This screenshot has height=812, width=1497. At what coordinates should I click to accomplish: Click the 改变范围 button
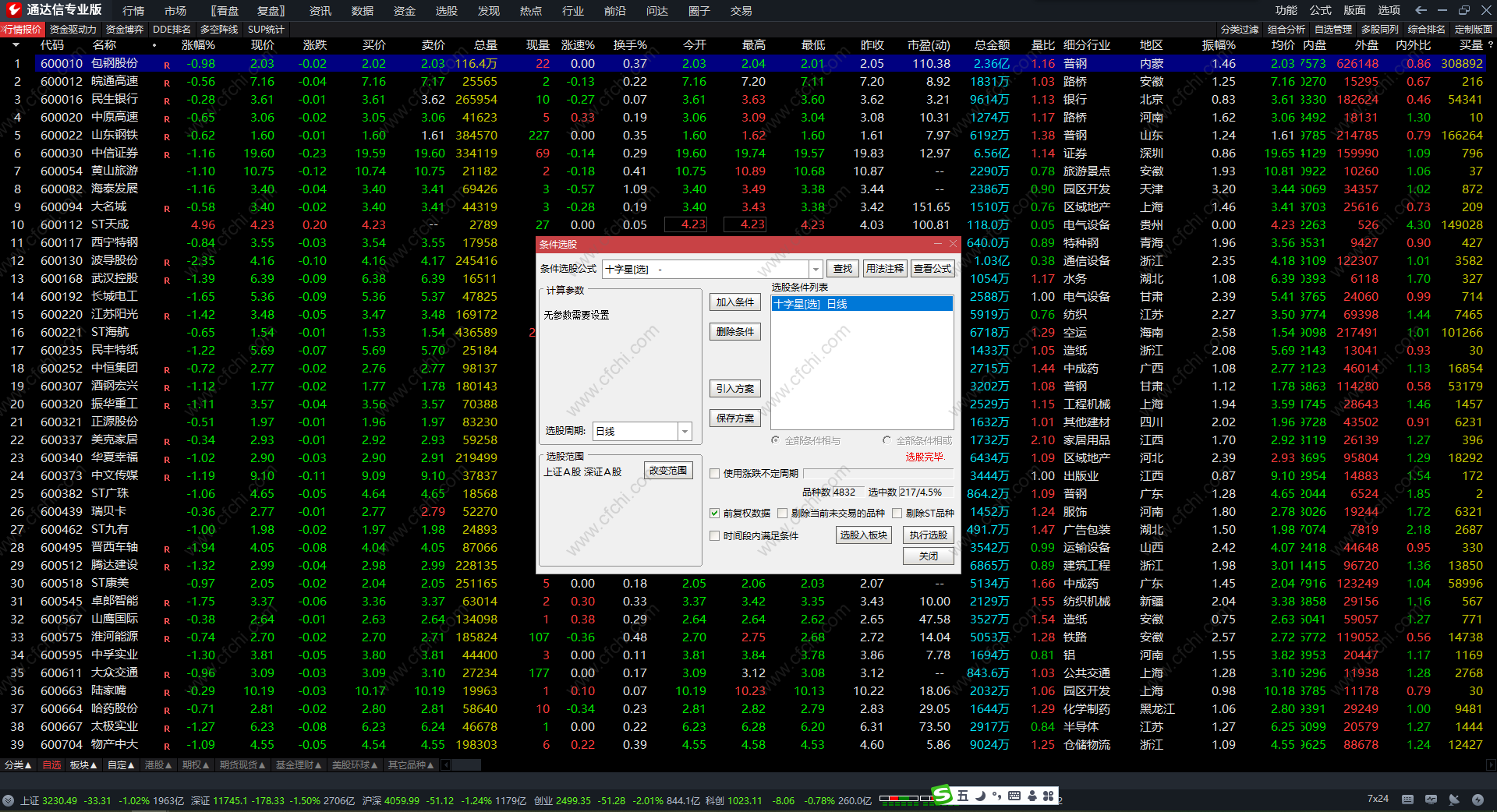(668, 471)
